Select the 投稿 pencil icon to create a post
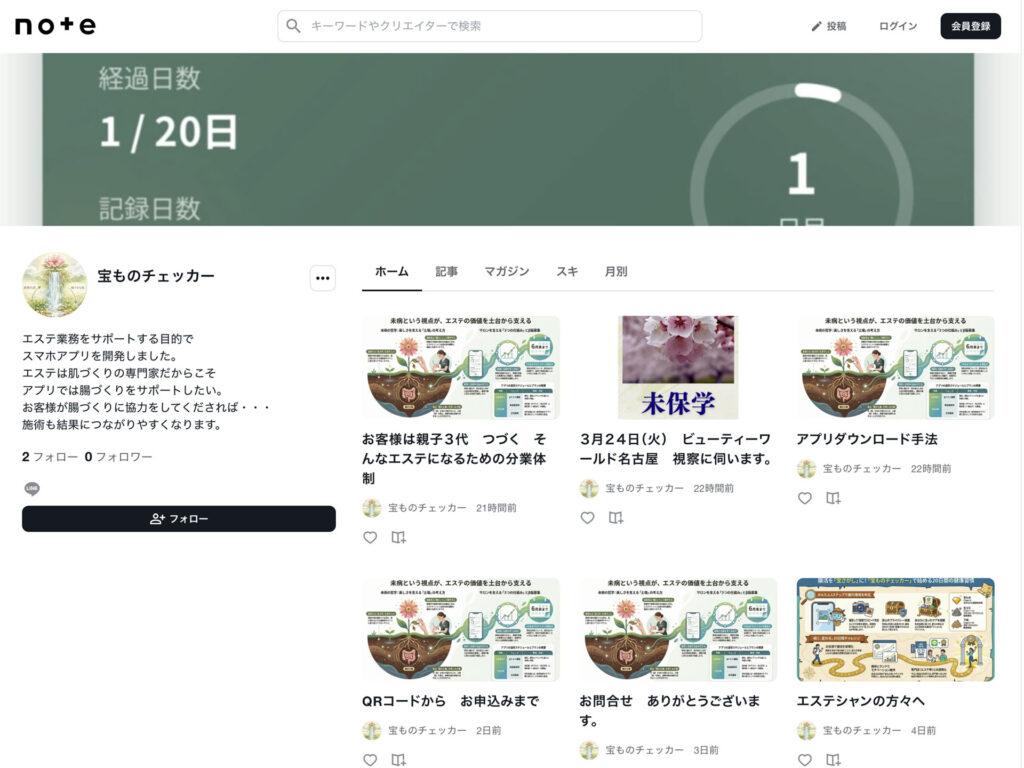Image resolution: width=1024 pixels, height=768 pixels. [x=816, y=26]
